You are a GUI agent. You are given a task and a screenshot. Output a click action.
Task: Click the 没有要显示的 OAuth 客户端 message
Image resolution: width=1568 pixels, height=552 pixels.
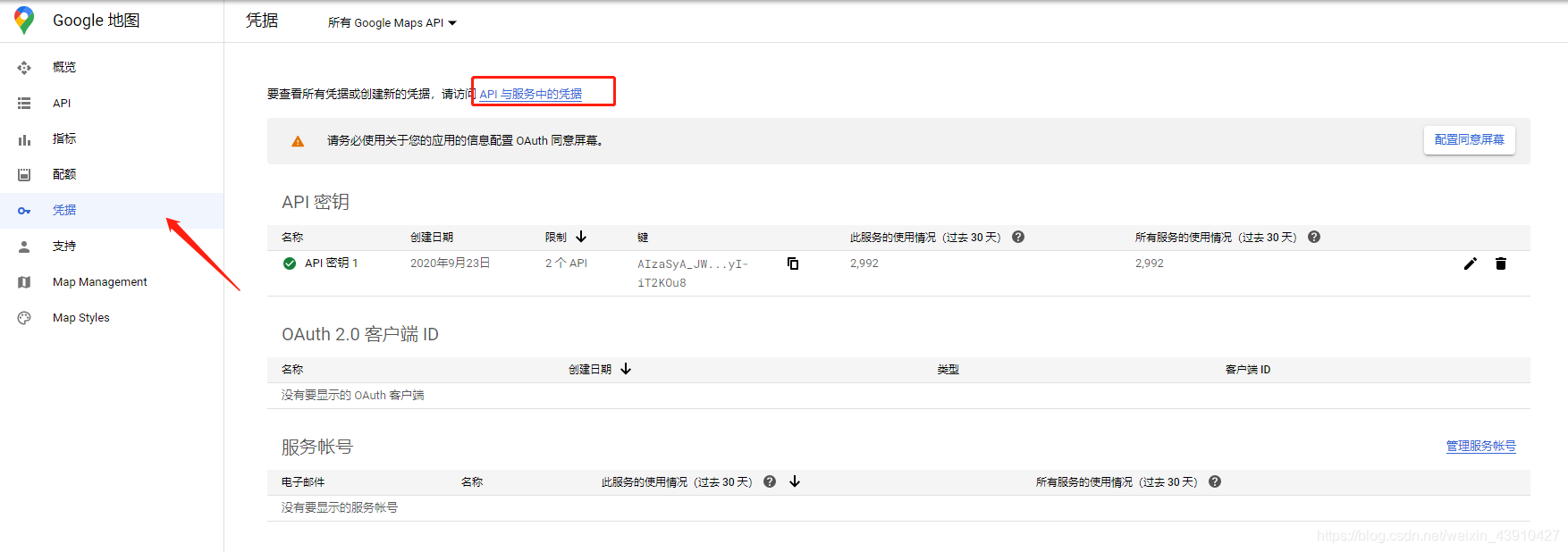point(353,395)
